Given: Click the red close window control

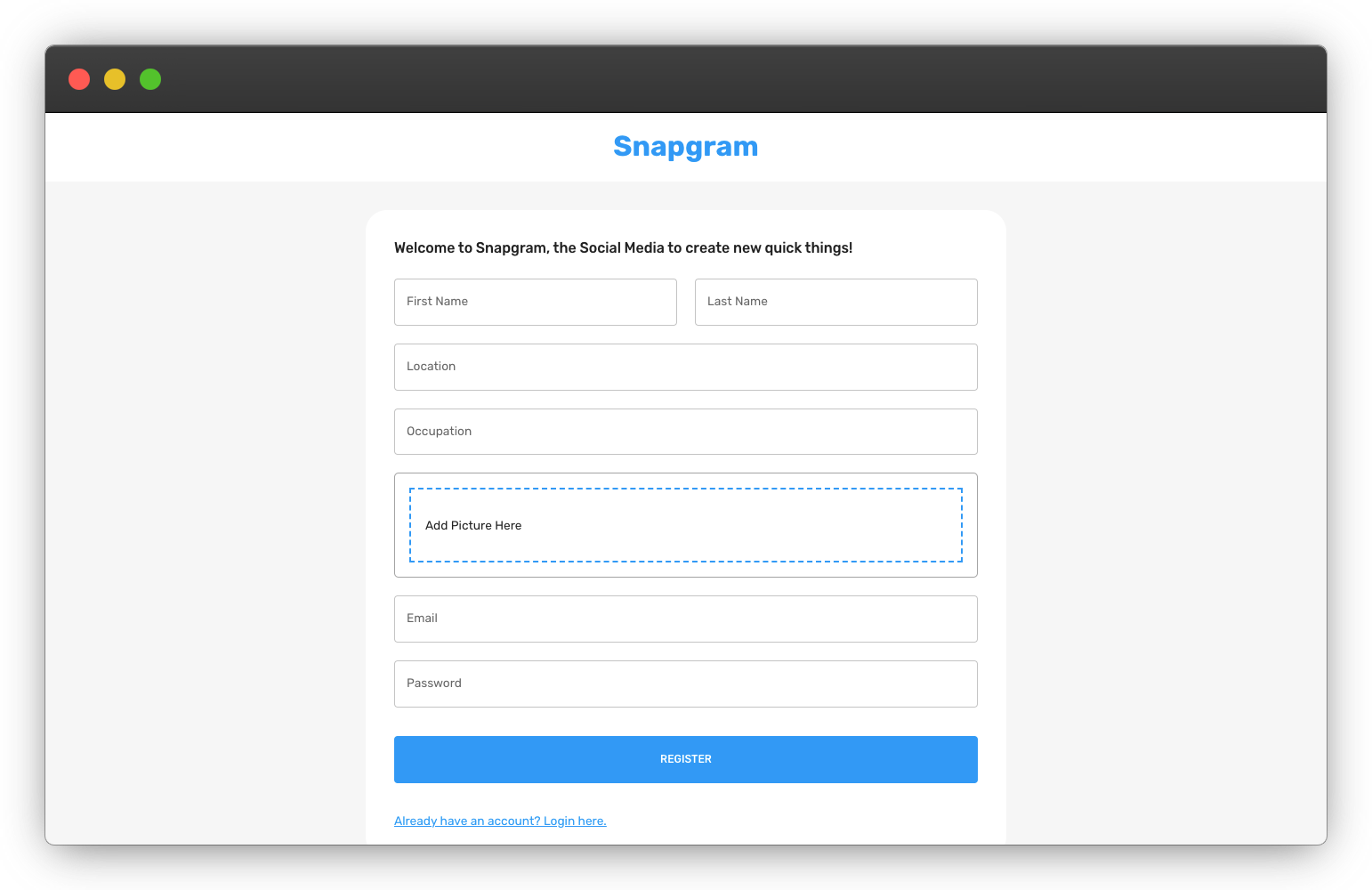Looking at the screenshot, I should point(79,79).
